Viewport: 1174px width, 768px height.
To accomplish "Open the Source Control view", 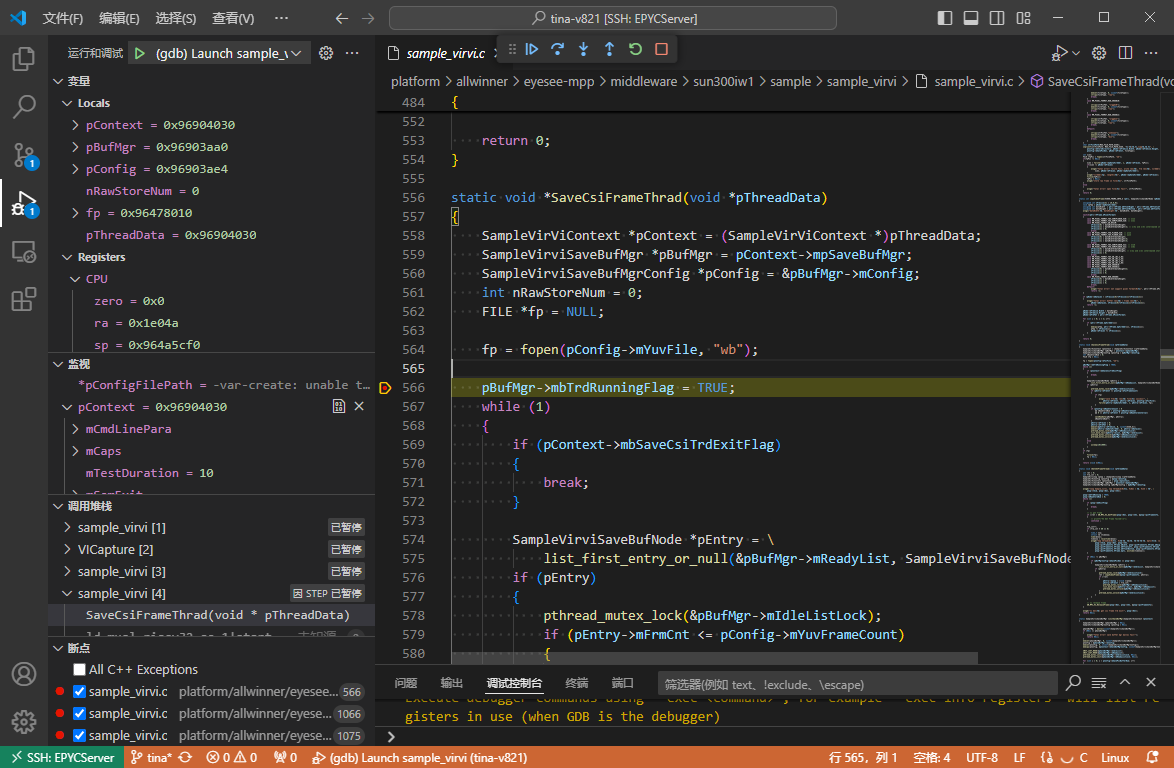I will 24,155.
